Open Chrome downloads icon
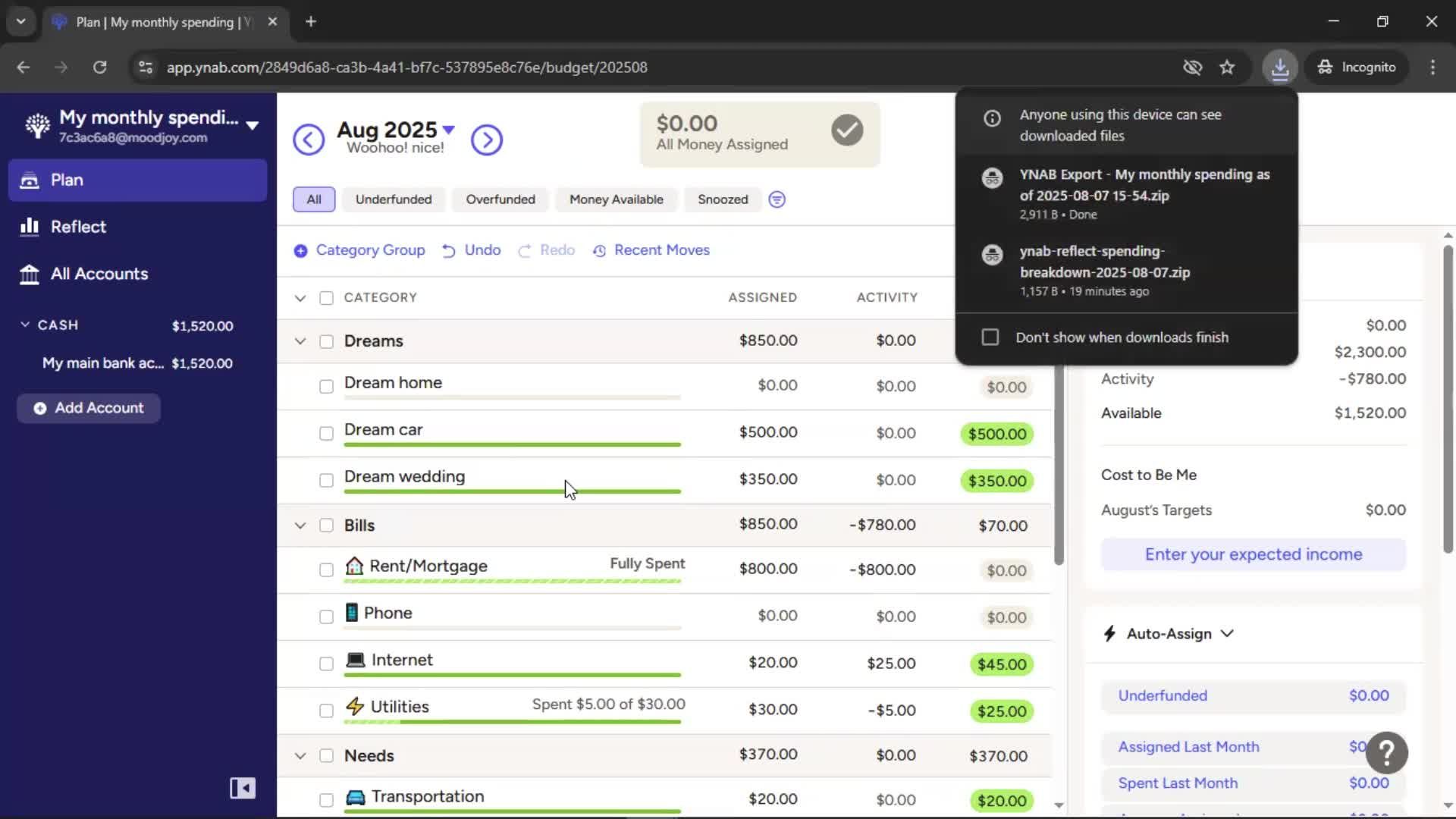The image size is (1456, 819). 1280,67
